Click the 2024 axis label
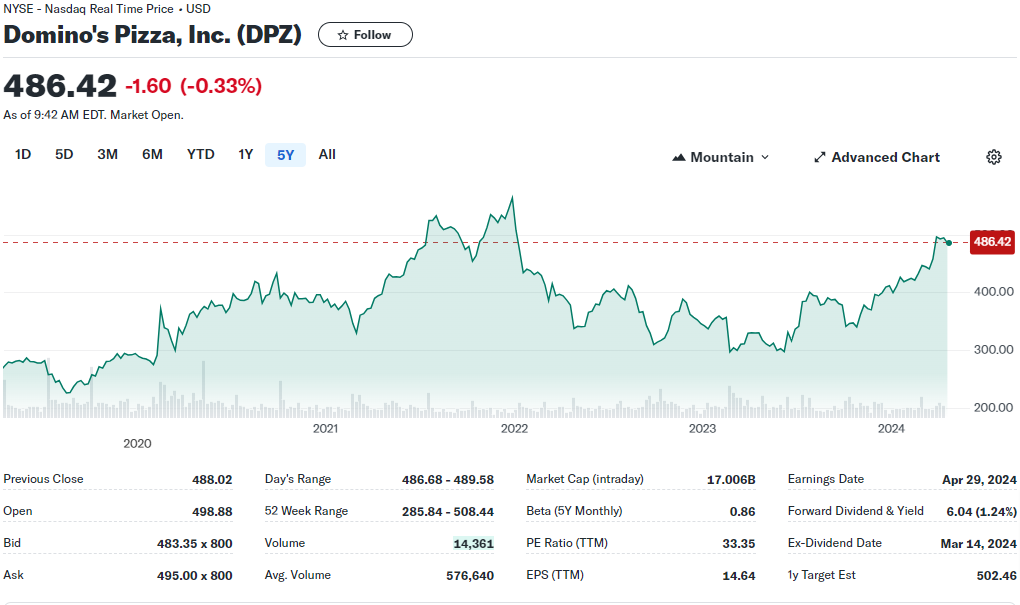1020x605 pixels. pos(891,429)
